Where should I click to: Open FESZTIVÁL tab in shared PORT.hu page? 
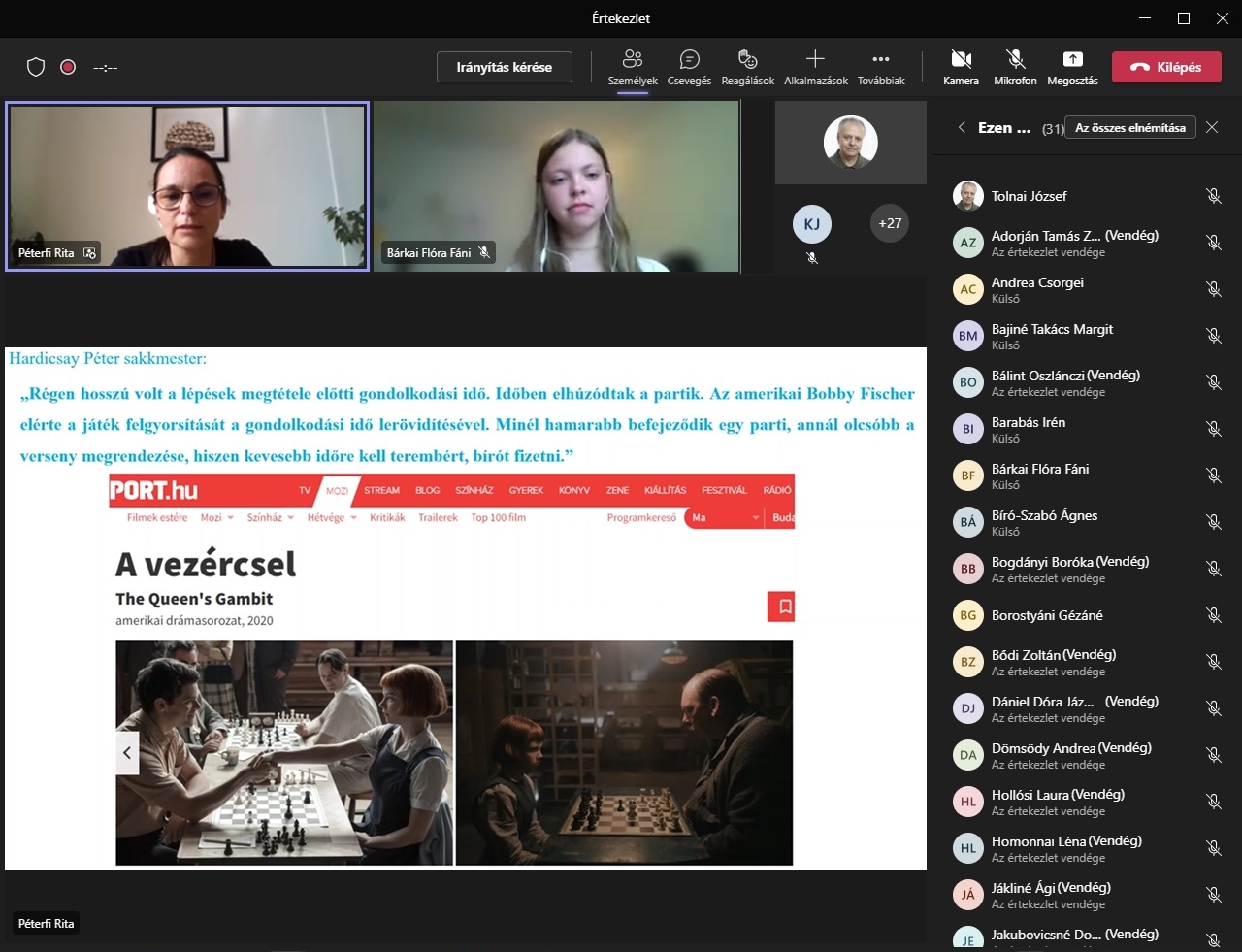724,490
